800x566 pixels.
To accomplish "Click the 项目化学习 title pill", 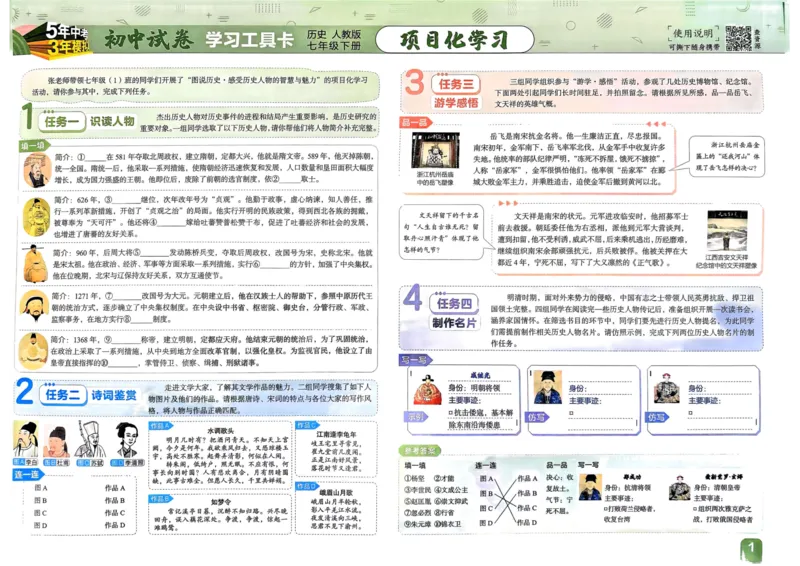I will (455, 39).
